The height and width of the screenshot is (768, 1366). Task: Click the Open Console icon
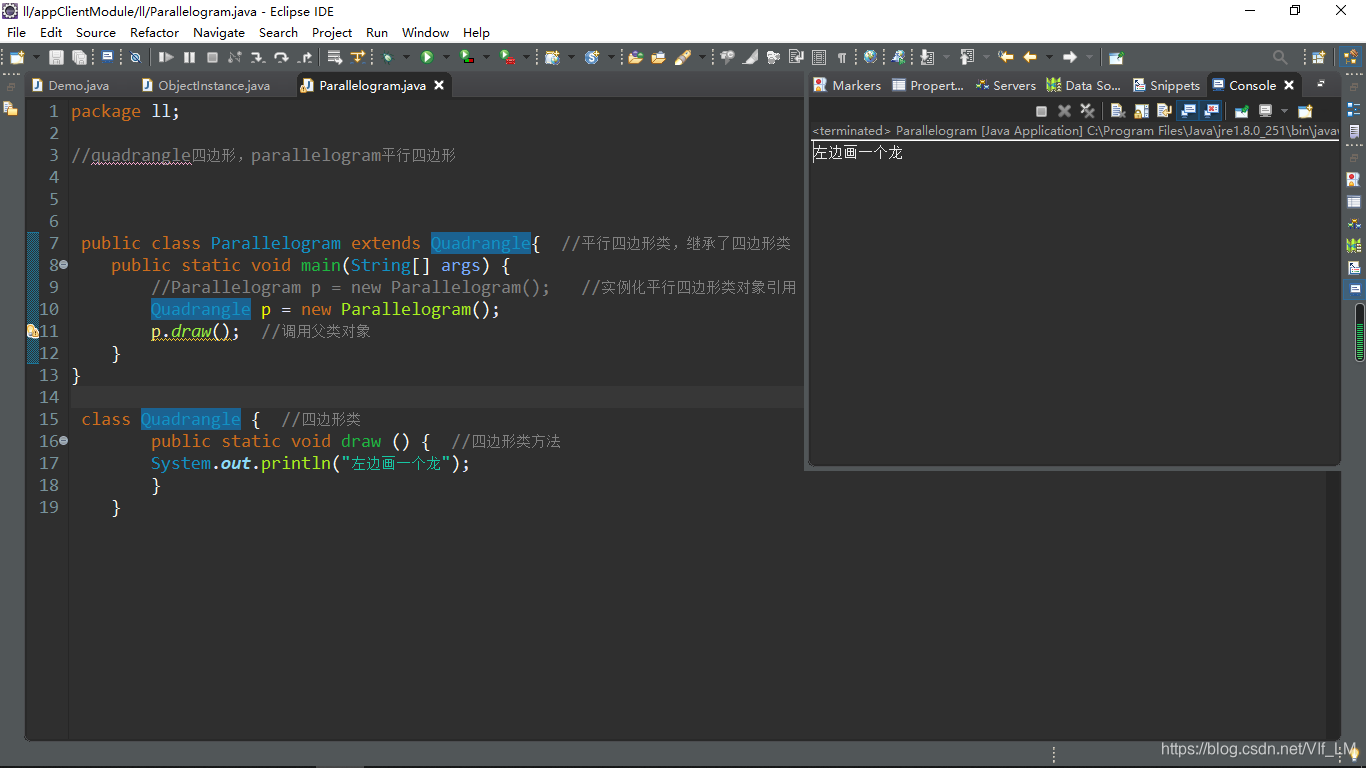[1305, 111]
